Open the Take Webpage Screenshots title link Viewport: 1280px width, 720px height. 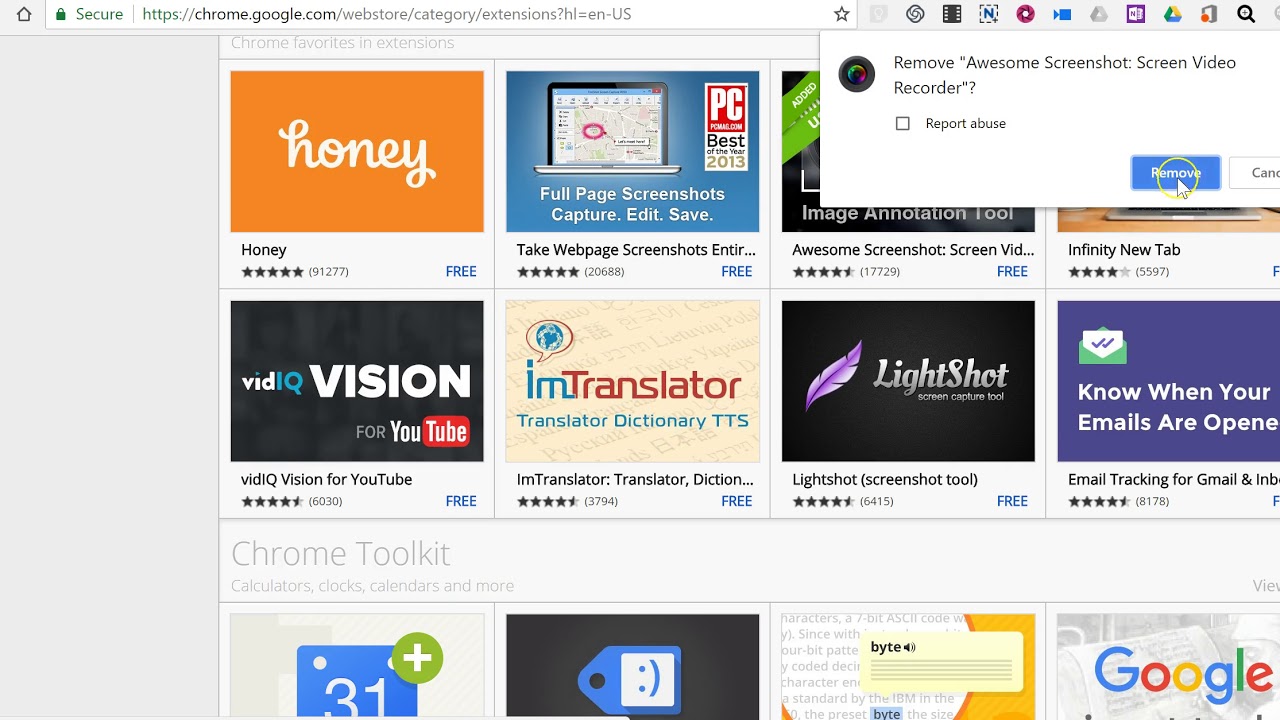[636, 250]
